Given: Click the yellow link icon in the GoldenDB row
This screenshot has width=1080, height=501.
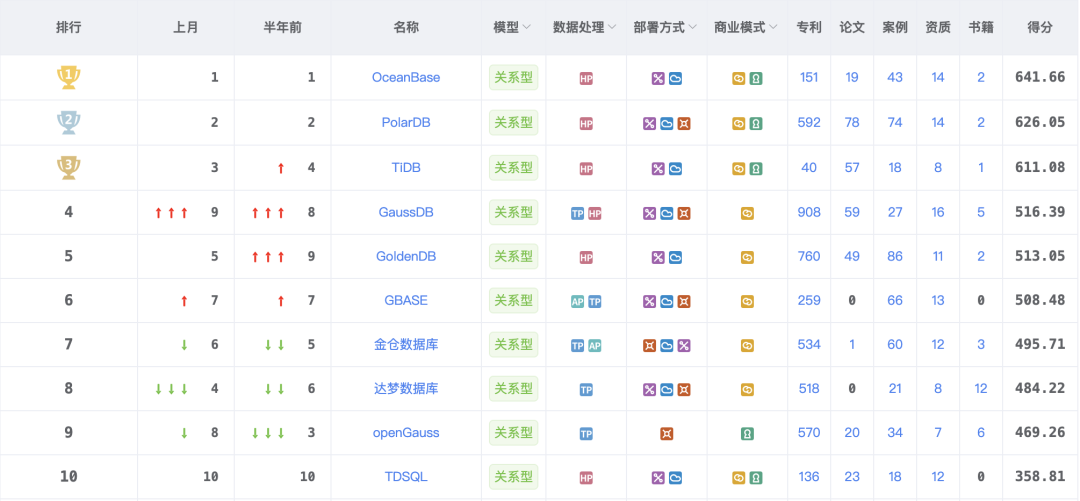Looking at the screenshot, I should point(747,257).
